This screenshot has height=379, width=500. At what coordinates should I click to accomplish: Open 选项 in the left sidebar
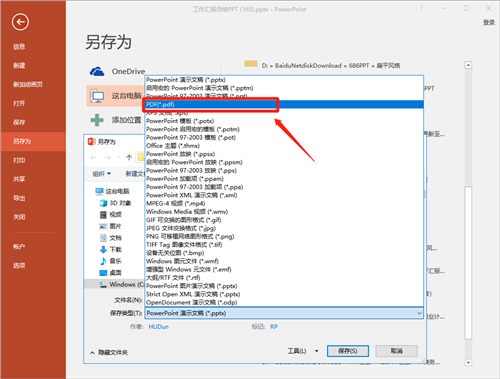(19, 266)
